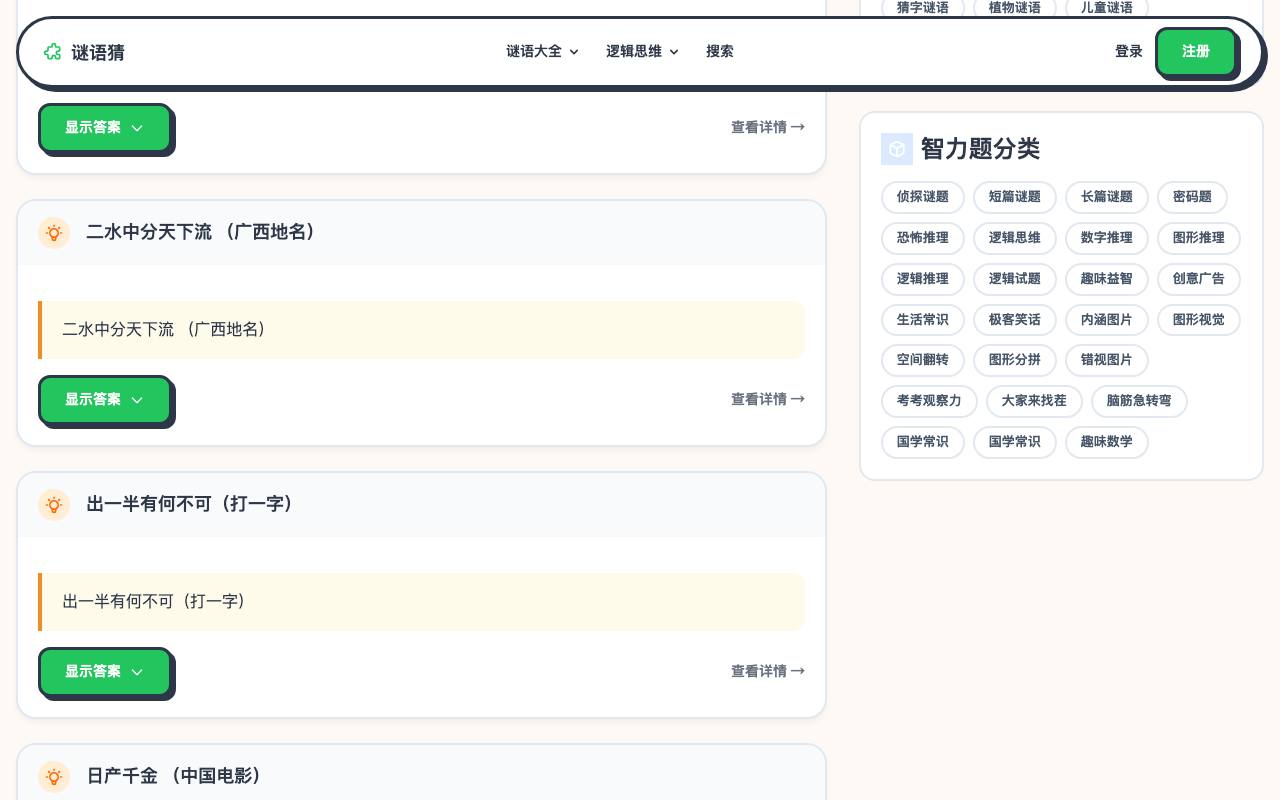Screen dimensions: 1280x800
Task: Select the 错视图片 category tag
Action: pos(1107,360)
